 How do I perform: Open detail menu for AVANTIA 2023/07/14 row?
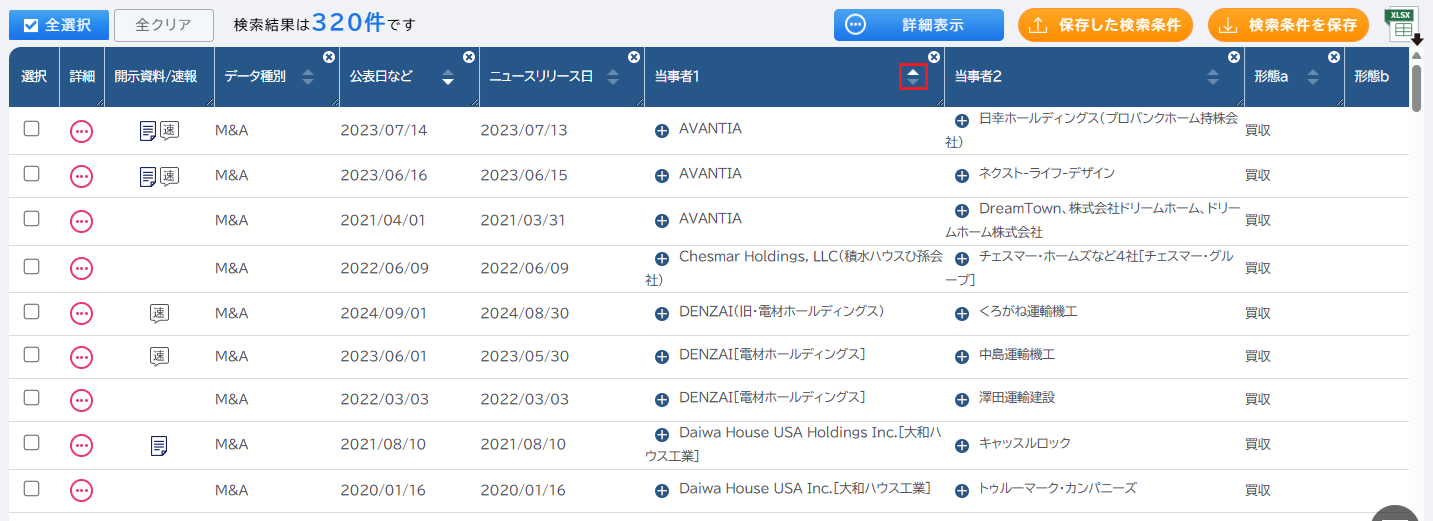(82, 131)
